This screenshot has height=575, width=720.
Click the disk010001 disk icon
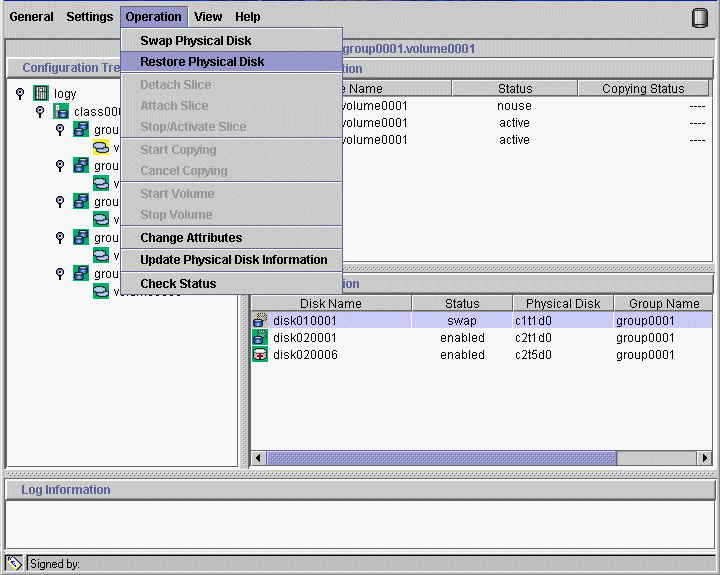(260, 320)
